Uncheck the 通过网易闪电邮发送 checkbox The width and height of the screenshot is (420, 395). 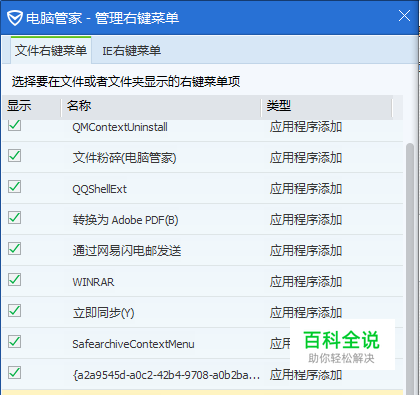click(x=14, y=249)
